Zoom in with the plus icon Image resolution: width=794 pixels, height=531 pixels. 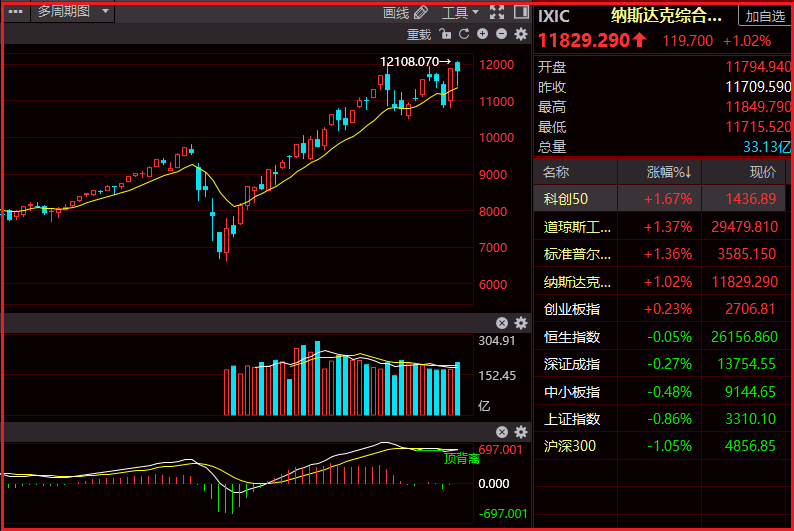click(483, 34)
